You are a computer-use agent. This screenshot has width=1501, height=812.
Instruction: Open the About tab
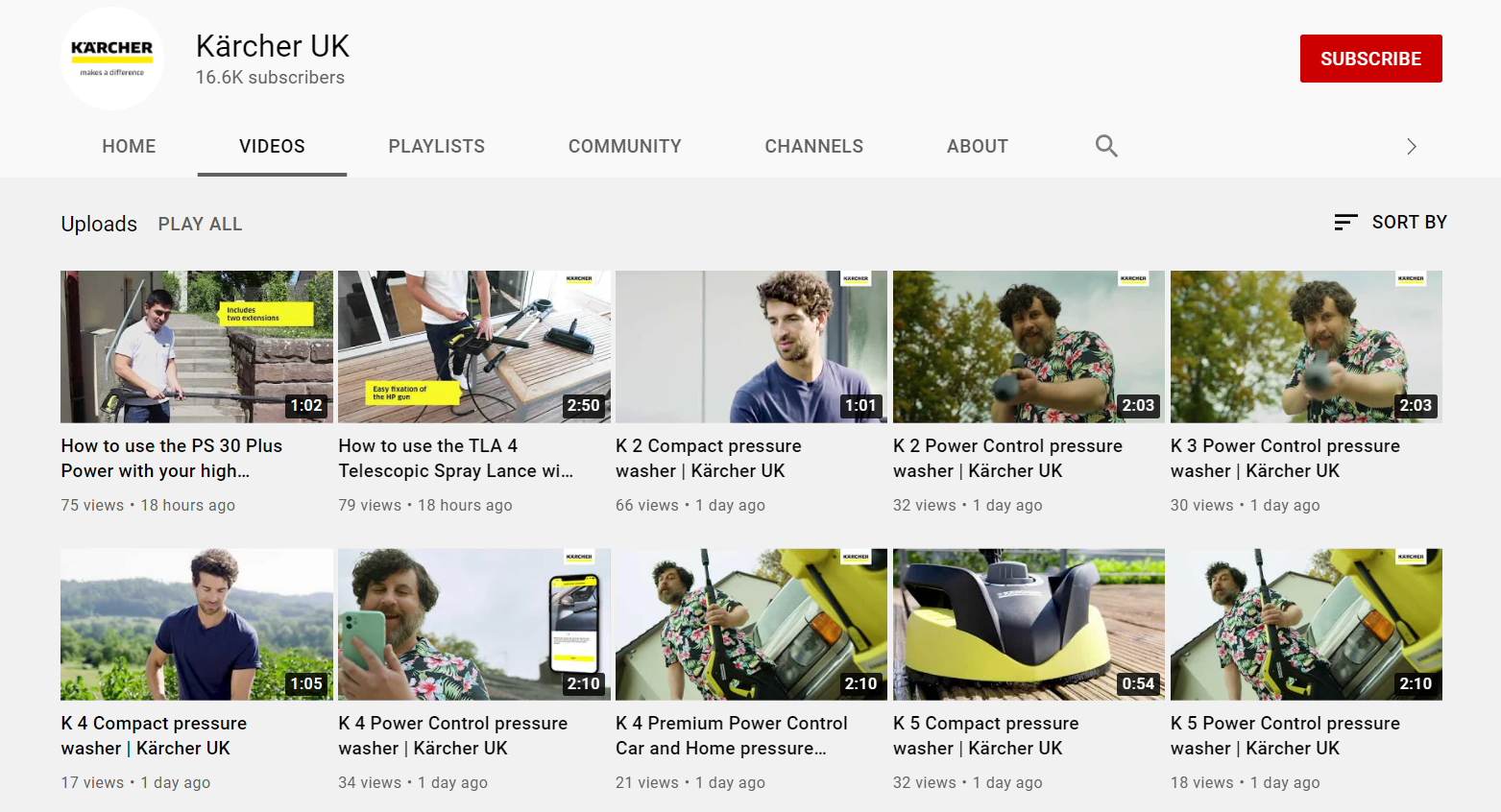coord(977,147)
